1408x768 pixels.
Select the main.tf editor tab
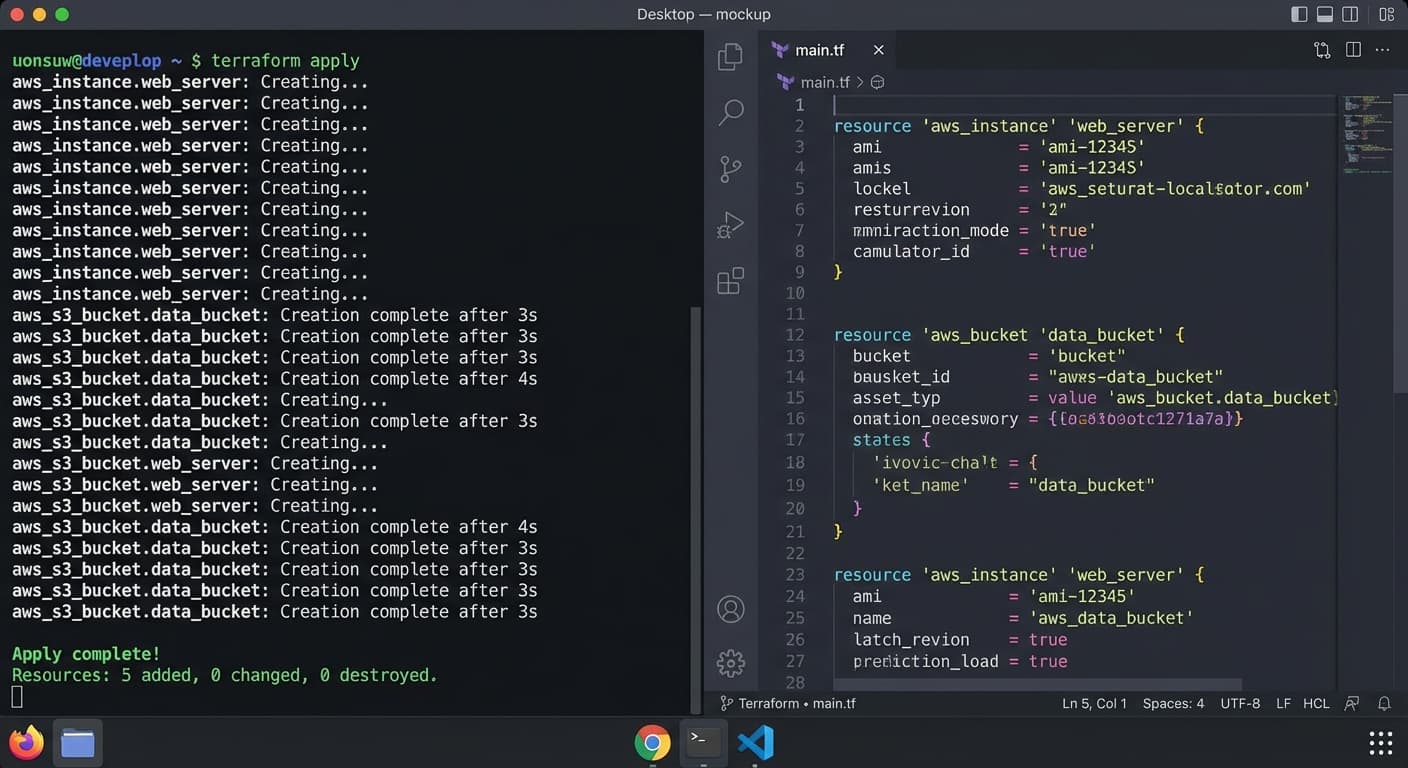click(827, 50)
